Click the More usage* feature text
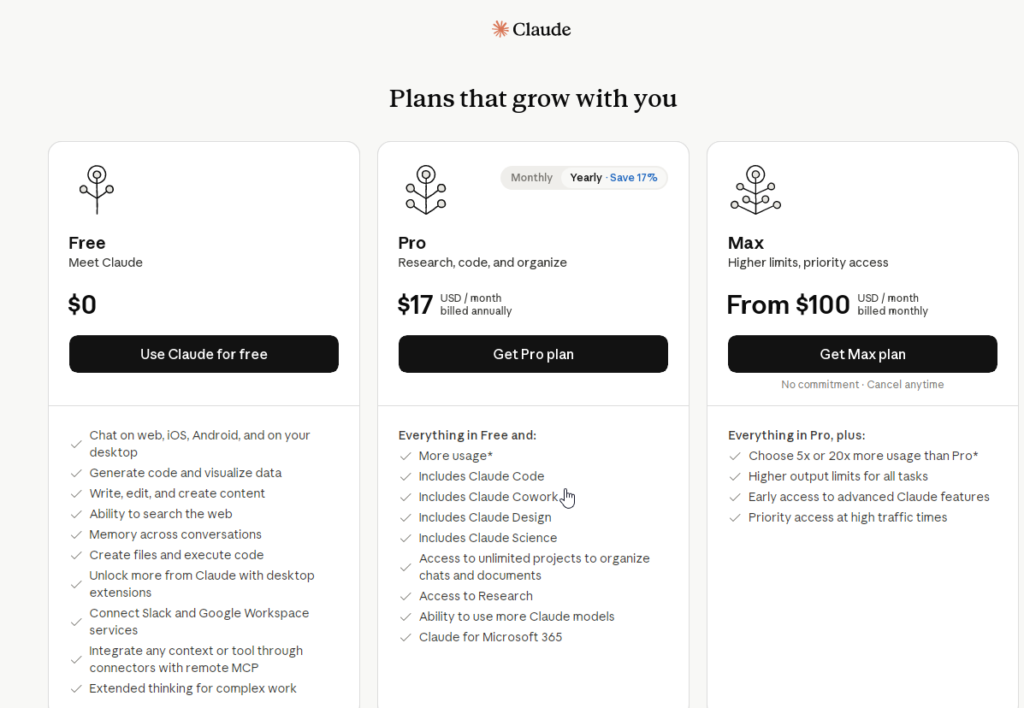This screenshot has width=1024, height=708. pos(456,456)
